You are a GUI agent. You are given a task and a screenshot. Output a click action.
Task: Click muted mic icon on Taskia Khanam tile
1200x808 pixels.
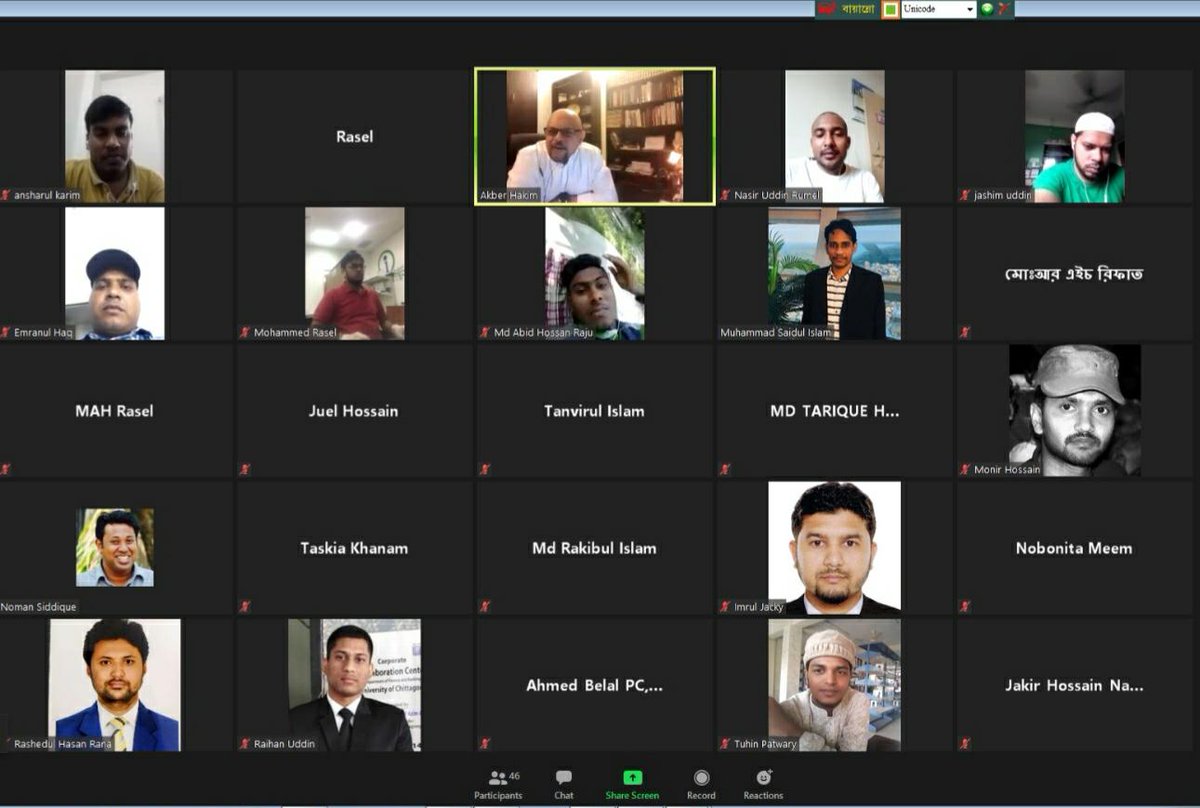click(x=245, y=606)
